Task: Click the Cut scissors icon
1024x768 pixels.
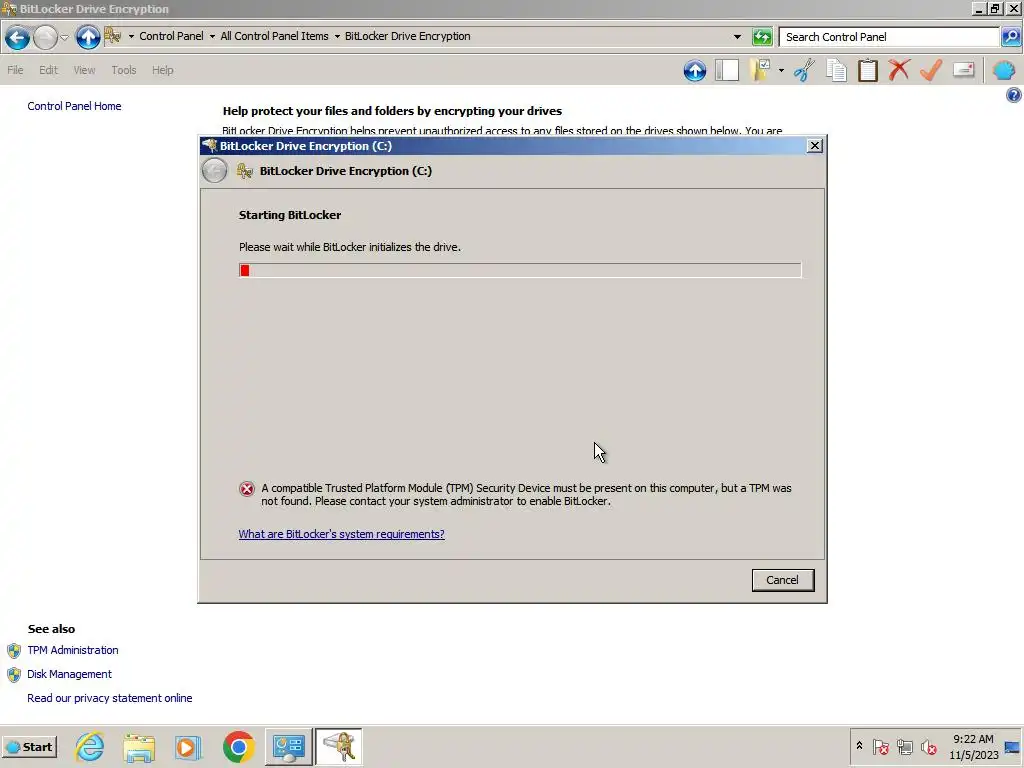Action: [805, 71]
